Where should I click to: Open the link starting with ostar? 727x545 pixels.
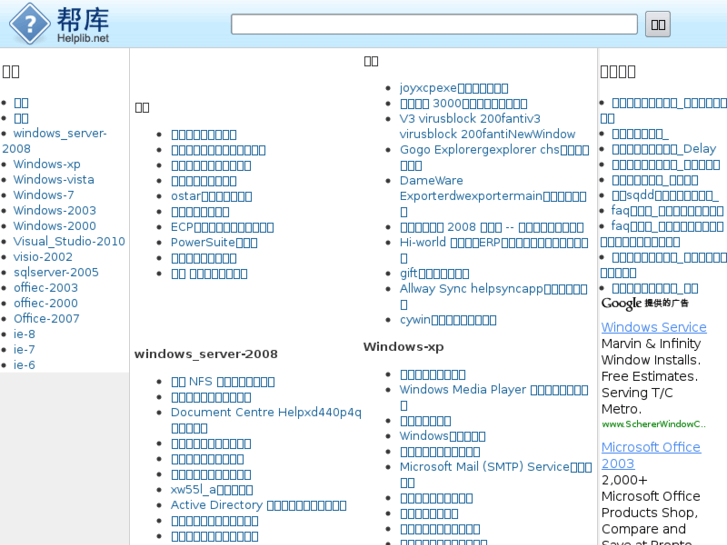(x=211, y=196)
